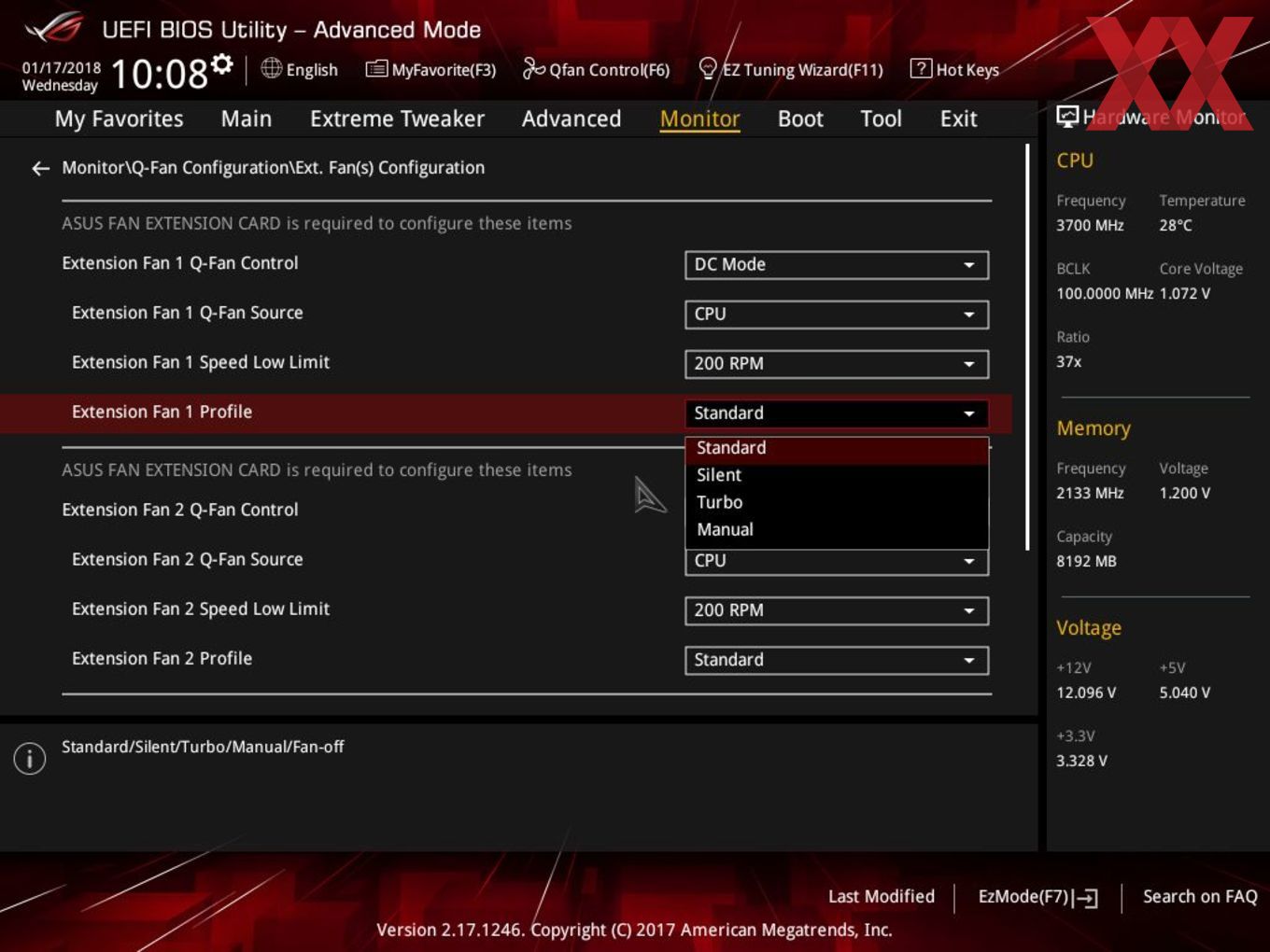Image resolution: width=1270 pixels, height=952 pixels.
Task: Open clock settings via the gear icon
Action: pyautogui.click(x=221, y=63)
